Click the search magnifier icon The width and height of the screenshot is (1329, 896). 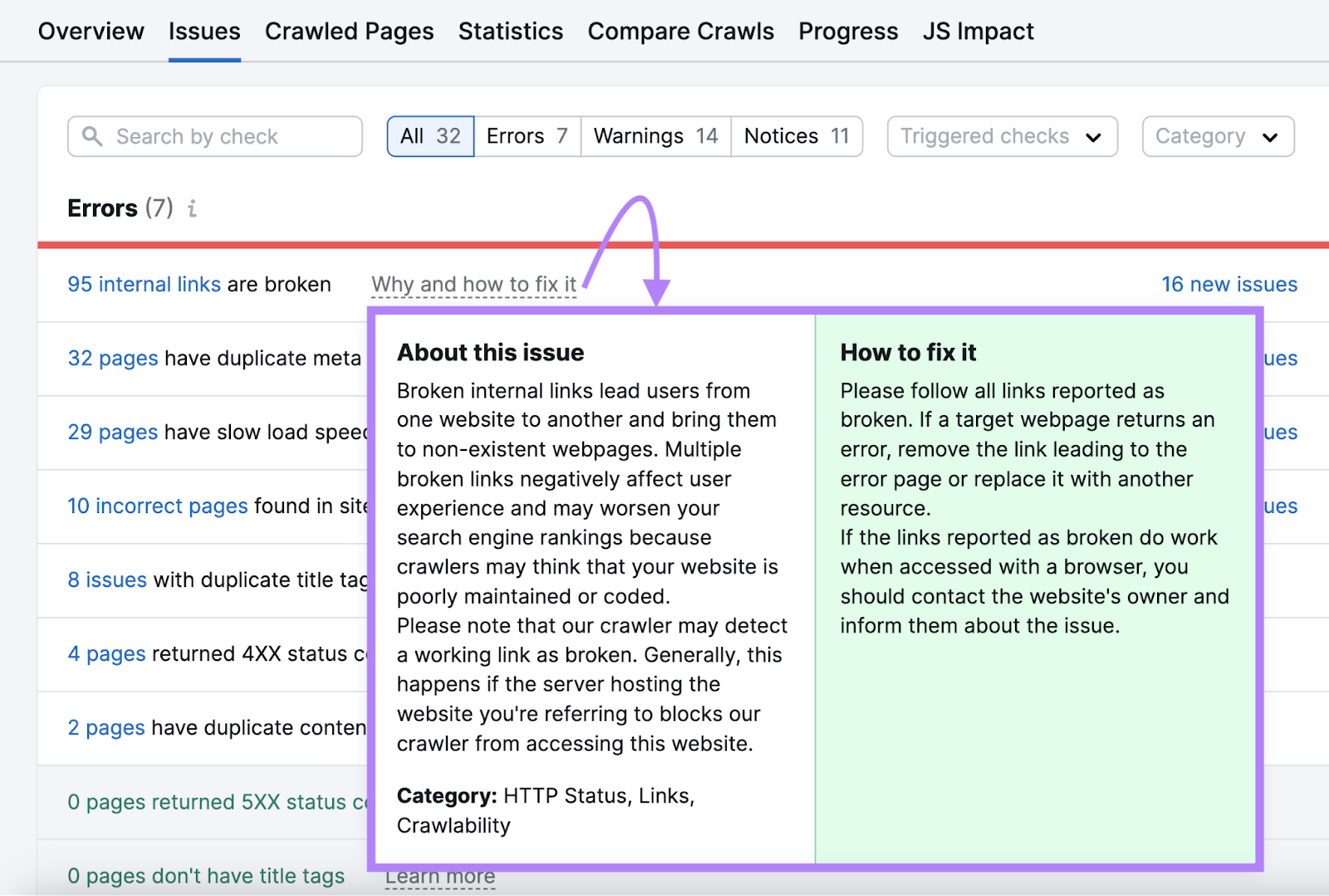click(93, 136)
